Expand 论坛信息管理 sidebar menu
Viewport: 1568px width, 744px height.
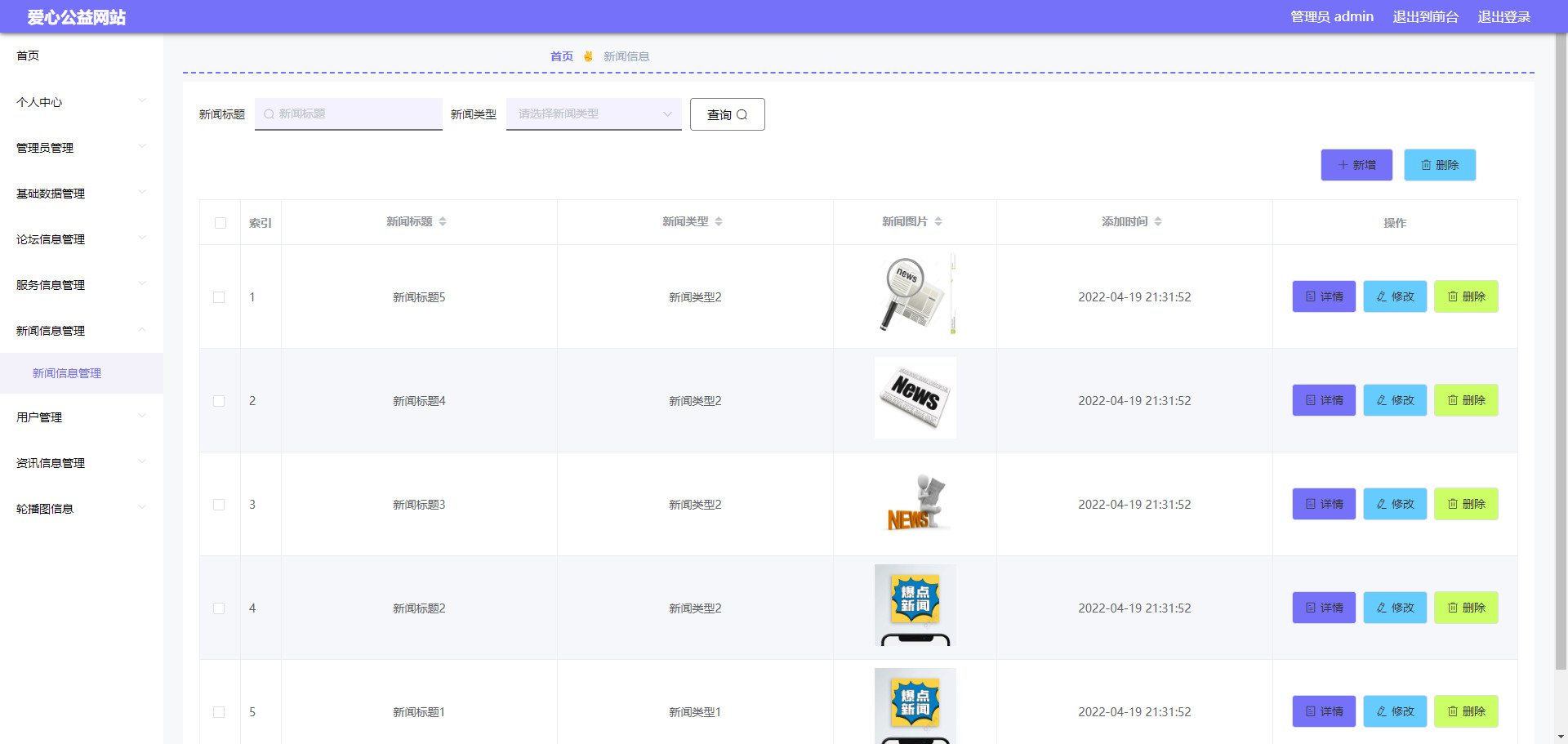(82, 239)
